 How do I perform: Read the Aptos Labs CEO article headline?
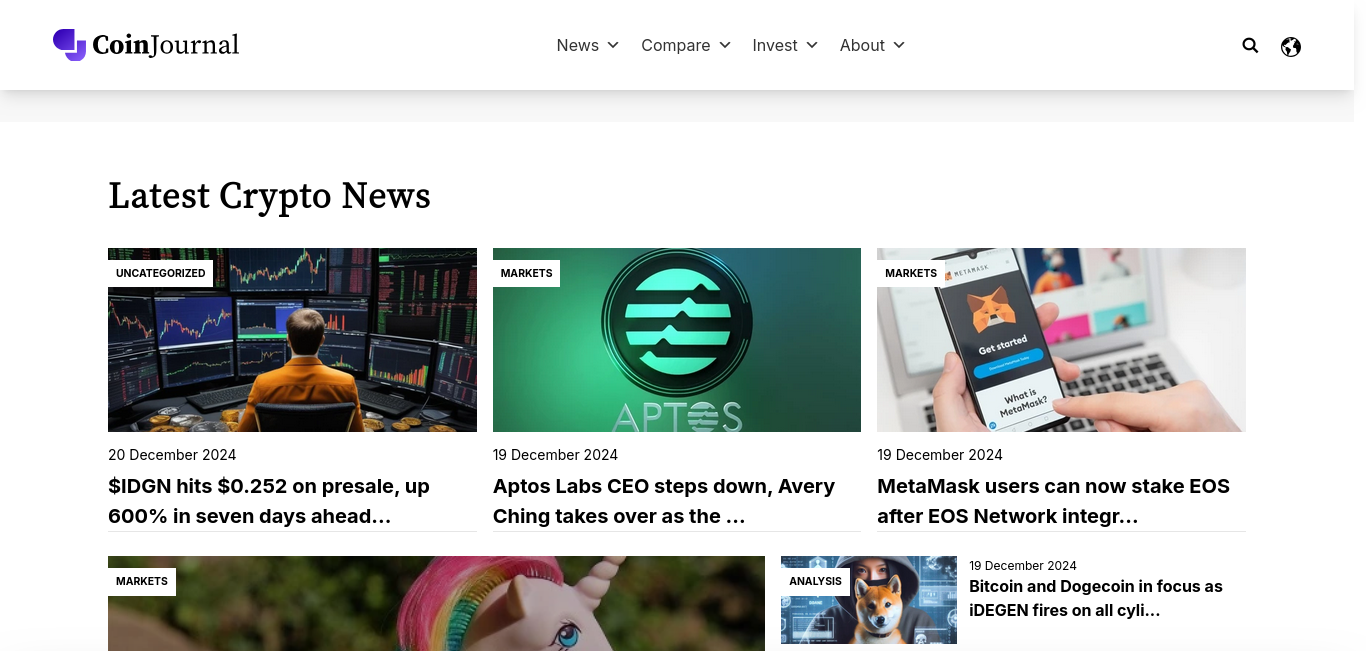(664, 501)
